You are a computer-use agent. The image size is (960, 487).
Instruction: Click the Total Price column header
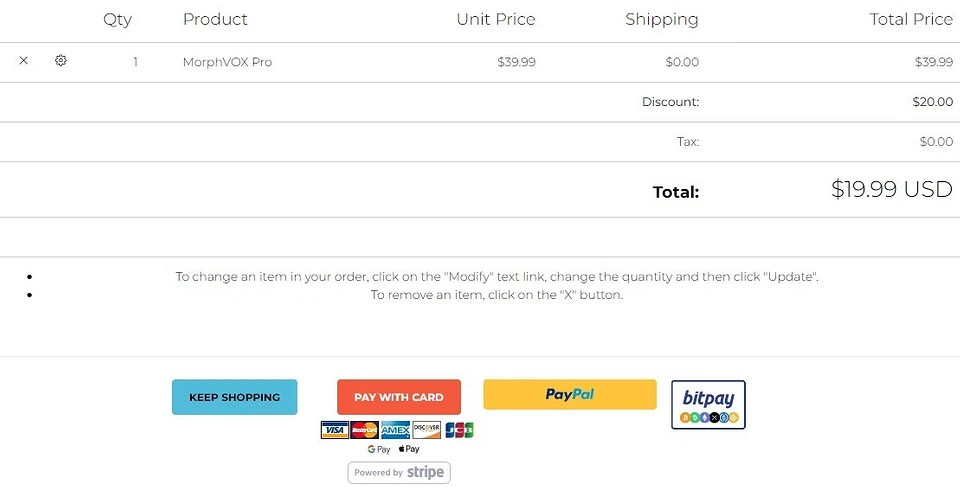(910, 19)
